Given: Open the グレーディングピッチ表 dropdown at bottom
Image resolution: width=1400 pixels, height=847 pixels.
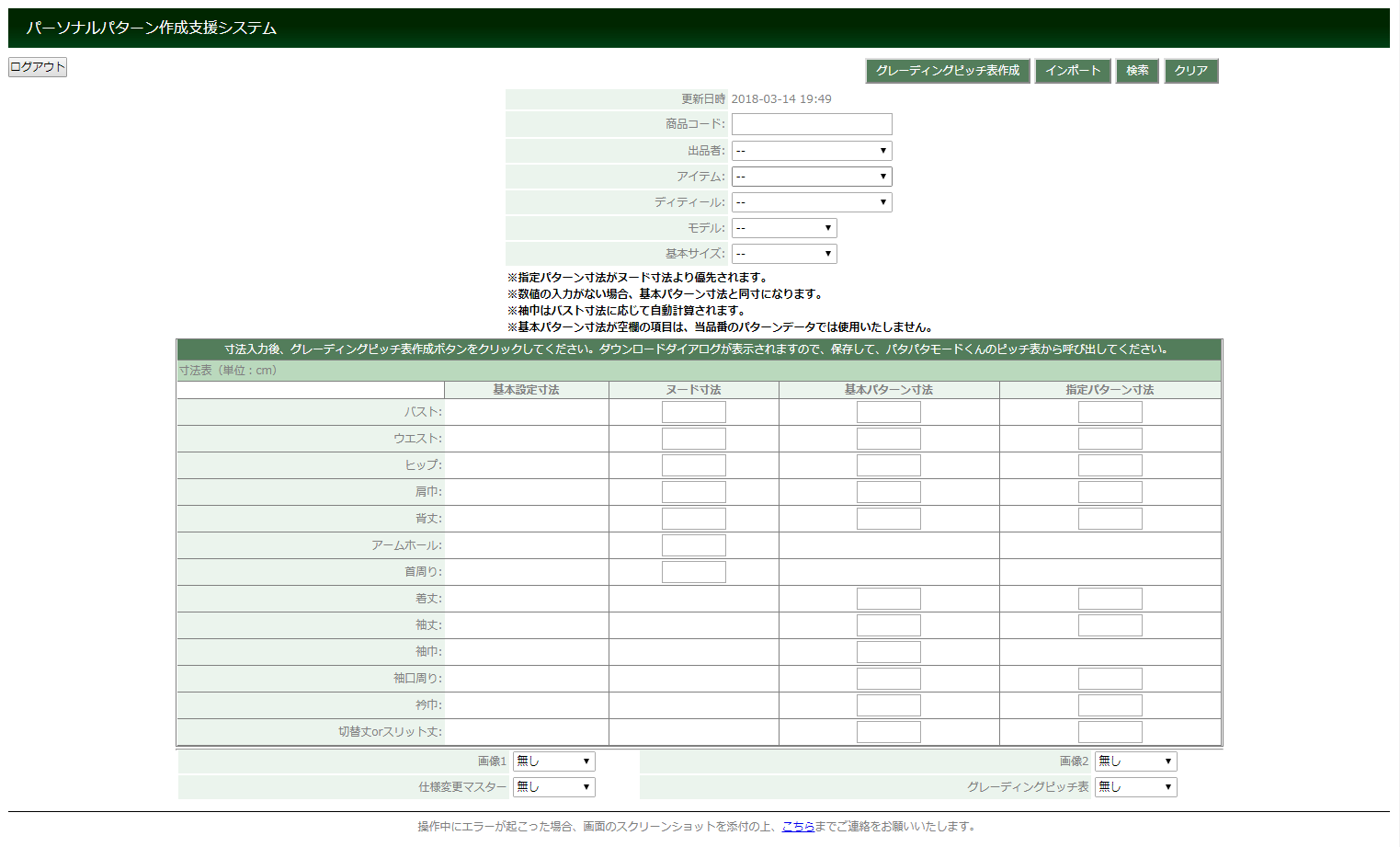Looking at the screenshot, I should pos(1135,787).
